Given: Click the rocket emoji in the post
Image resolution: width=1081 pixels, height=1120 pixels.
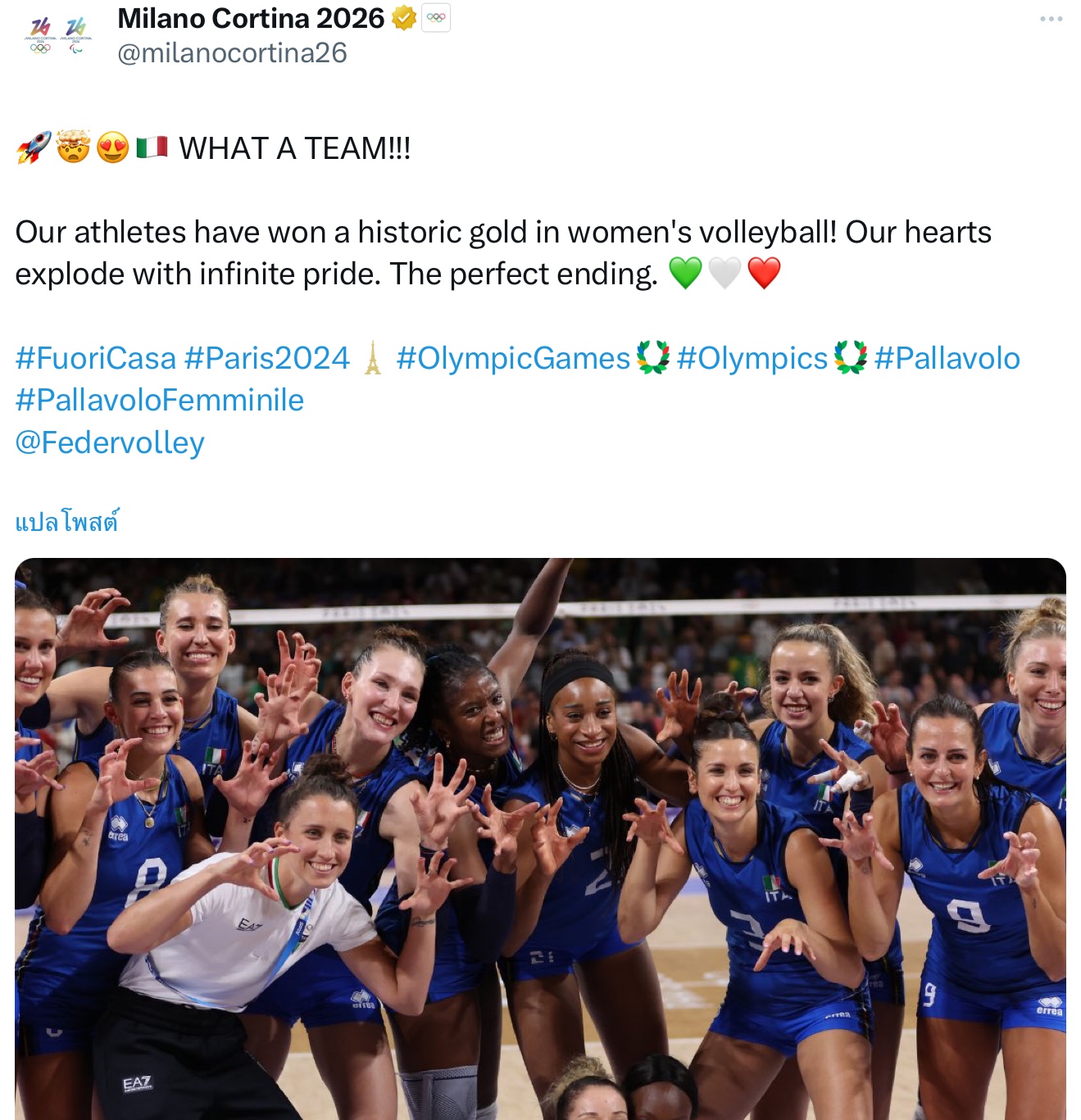Looking at the screenshot, I should [x=34, y=148].
